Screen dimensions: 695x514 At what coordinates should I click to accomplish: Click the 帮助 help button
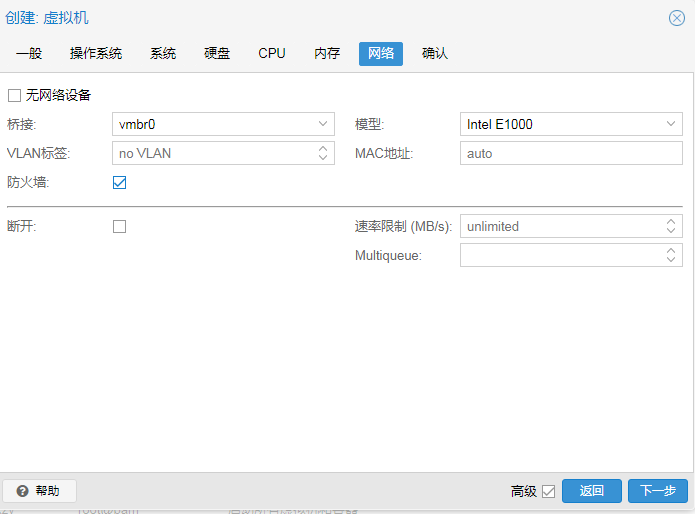(x=40, y=491)
